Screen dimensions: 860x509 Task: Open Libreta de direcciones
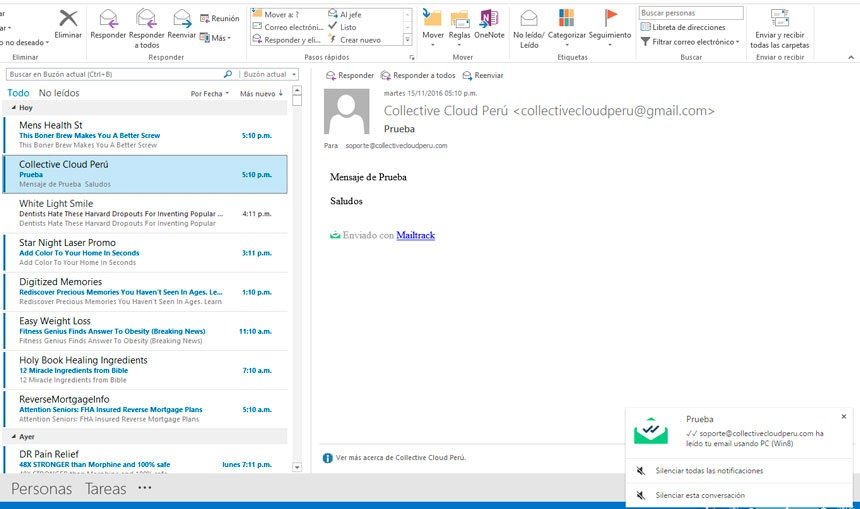[x=683, y=27]
